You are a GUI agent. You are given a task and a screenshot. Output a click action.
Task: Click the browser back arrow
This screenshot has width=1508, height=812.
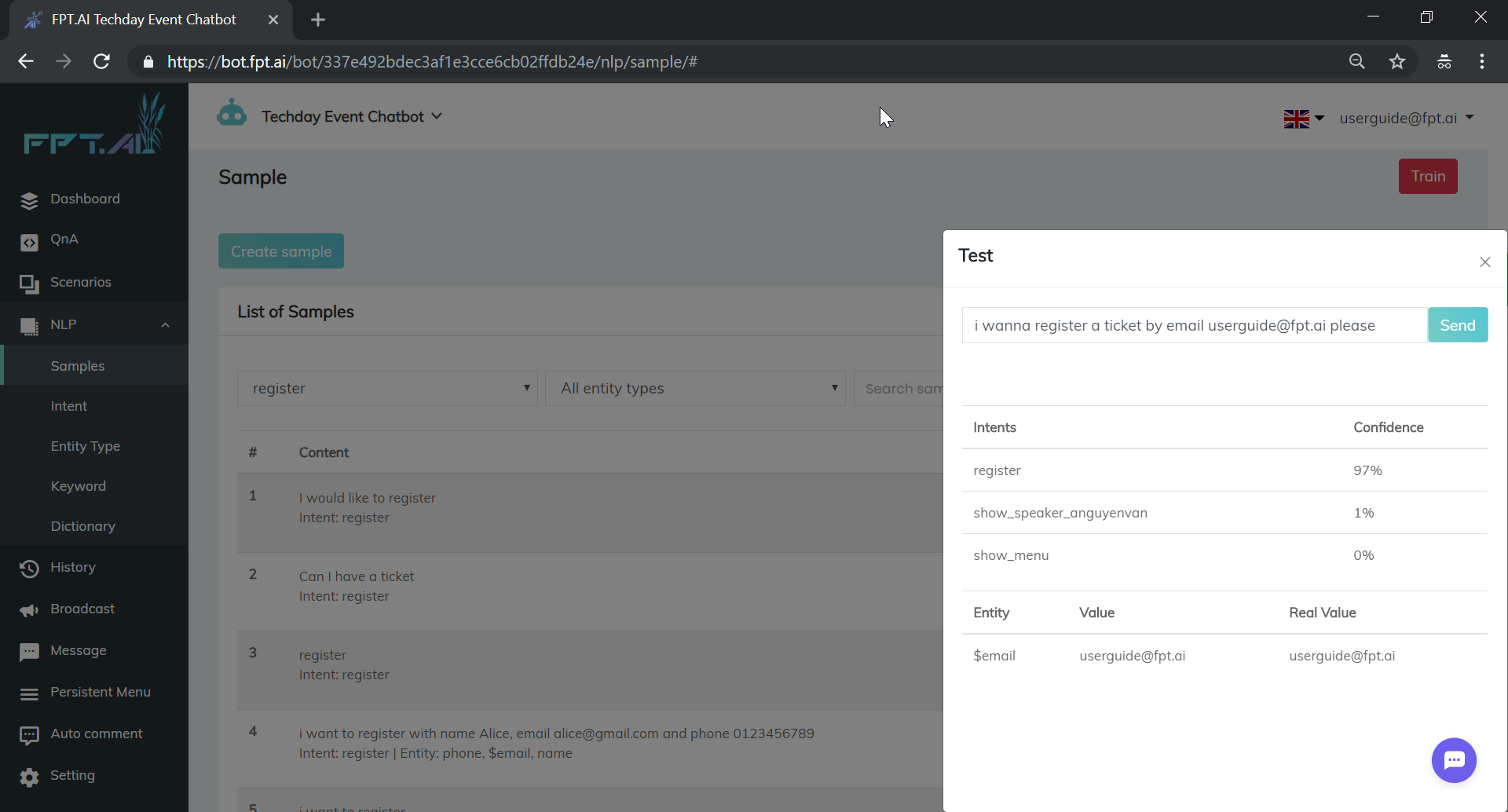point(26,61)
